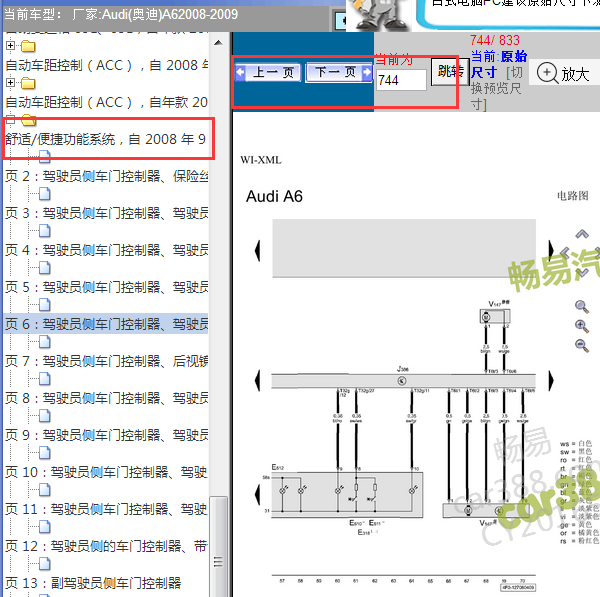The image size is (600, 597).
Task: Open tree entry 页 3
Action: pos(107,214)
